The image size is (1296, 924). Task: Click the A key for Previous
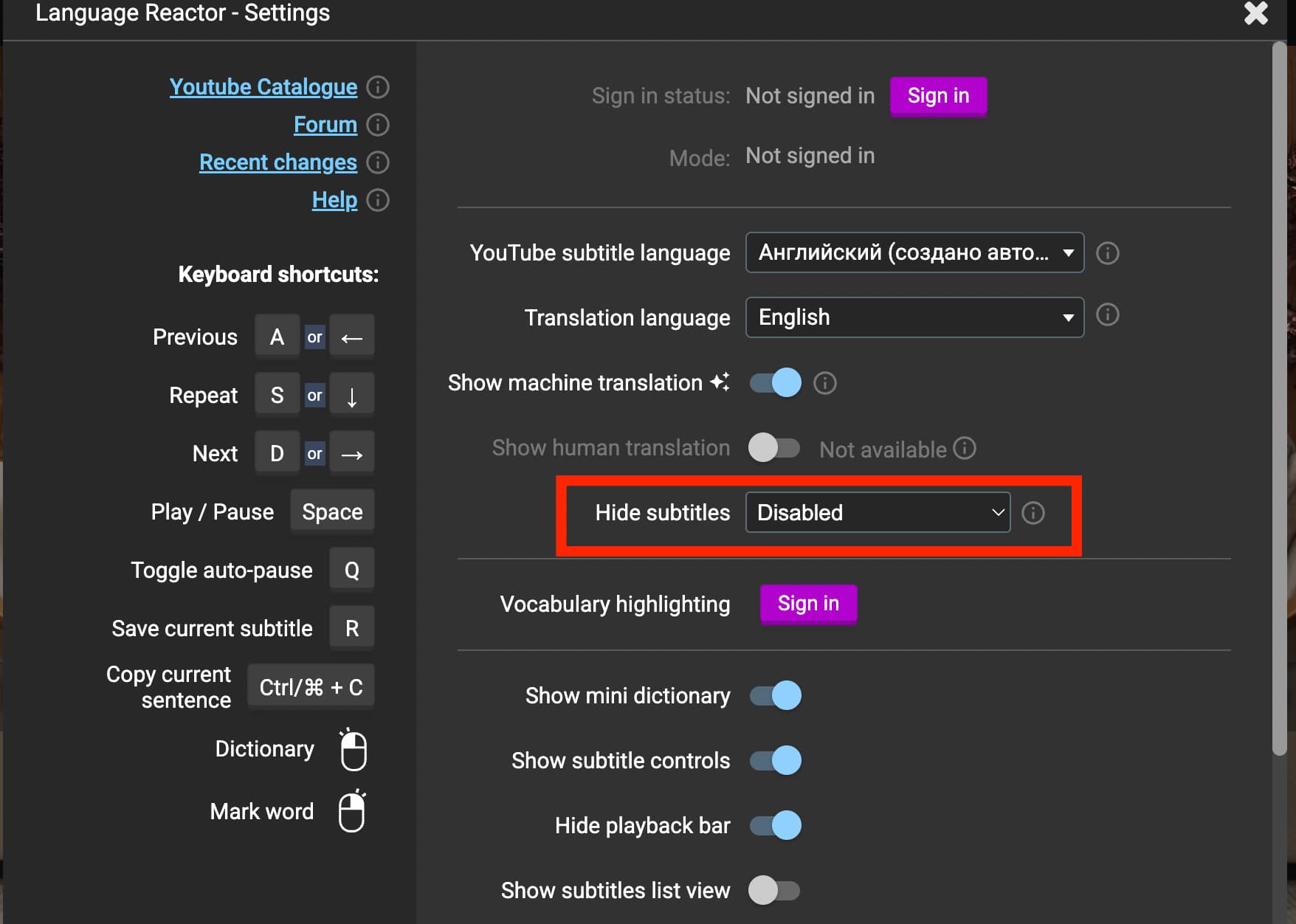[x=278, y=337]
